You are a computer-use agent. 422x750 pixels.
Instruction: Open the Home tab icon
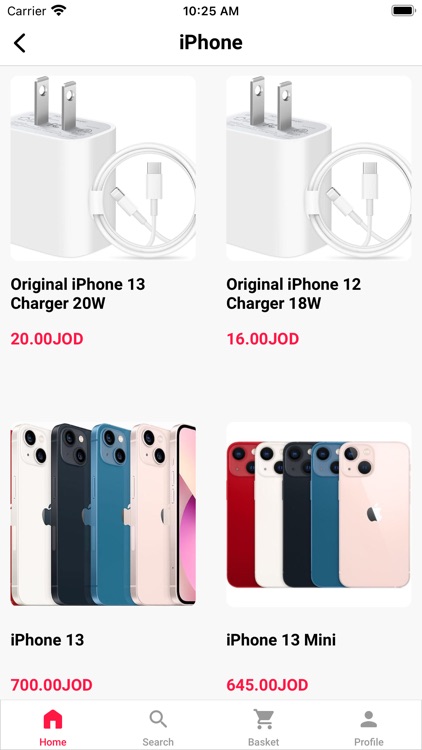[x=53, y=719]
